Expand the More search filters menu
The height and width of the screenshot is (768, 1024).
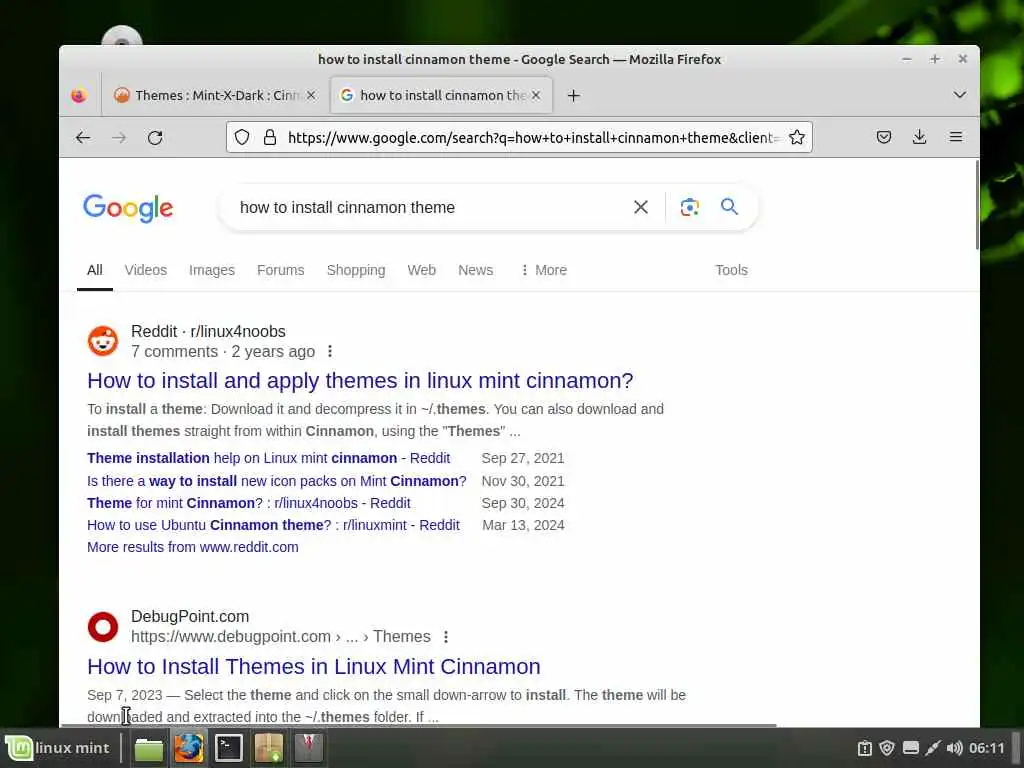coord(544,270)
